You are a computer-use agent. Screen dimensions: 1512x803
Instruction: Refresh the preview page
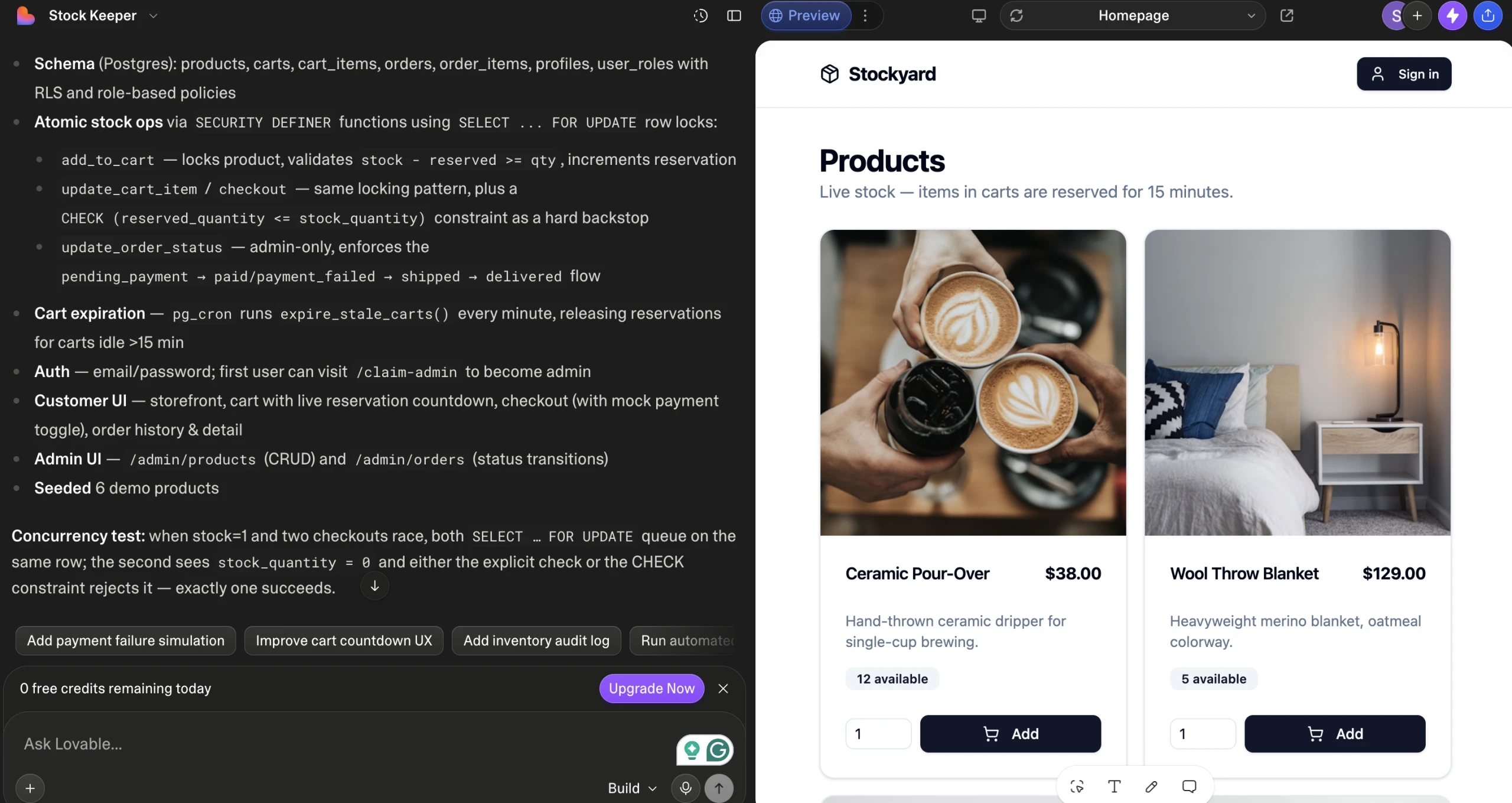1016,15
